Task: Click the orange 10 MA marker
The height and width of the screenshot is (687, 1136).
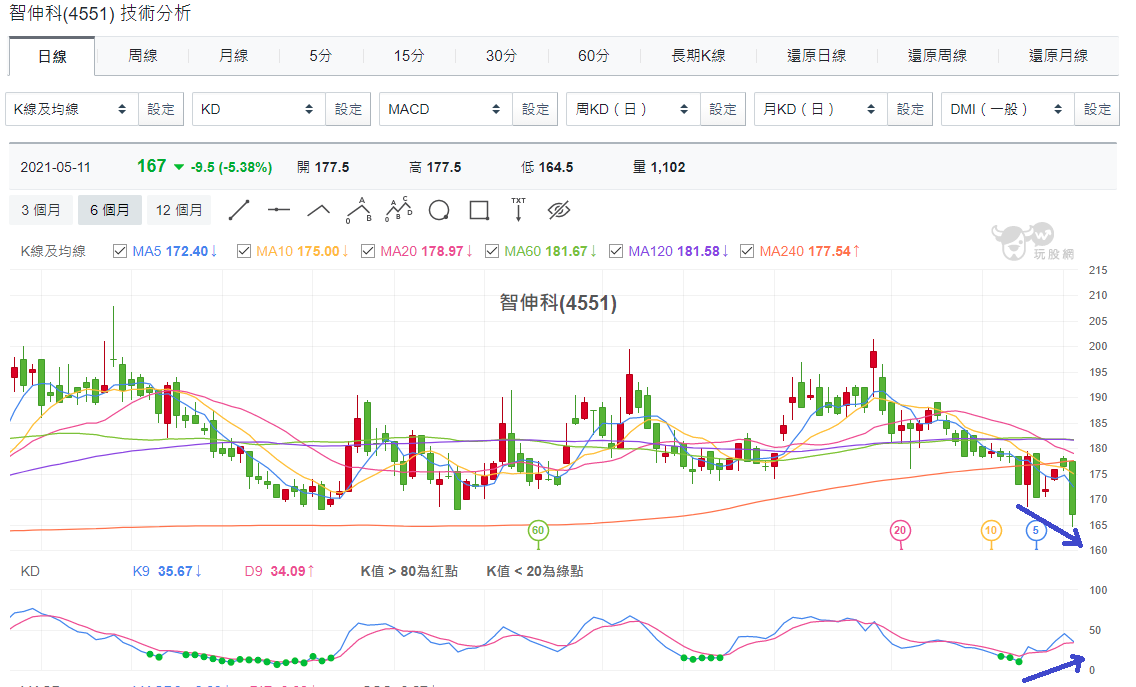Action: 990,530
